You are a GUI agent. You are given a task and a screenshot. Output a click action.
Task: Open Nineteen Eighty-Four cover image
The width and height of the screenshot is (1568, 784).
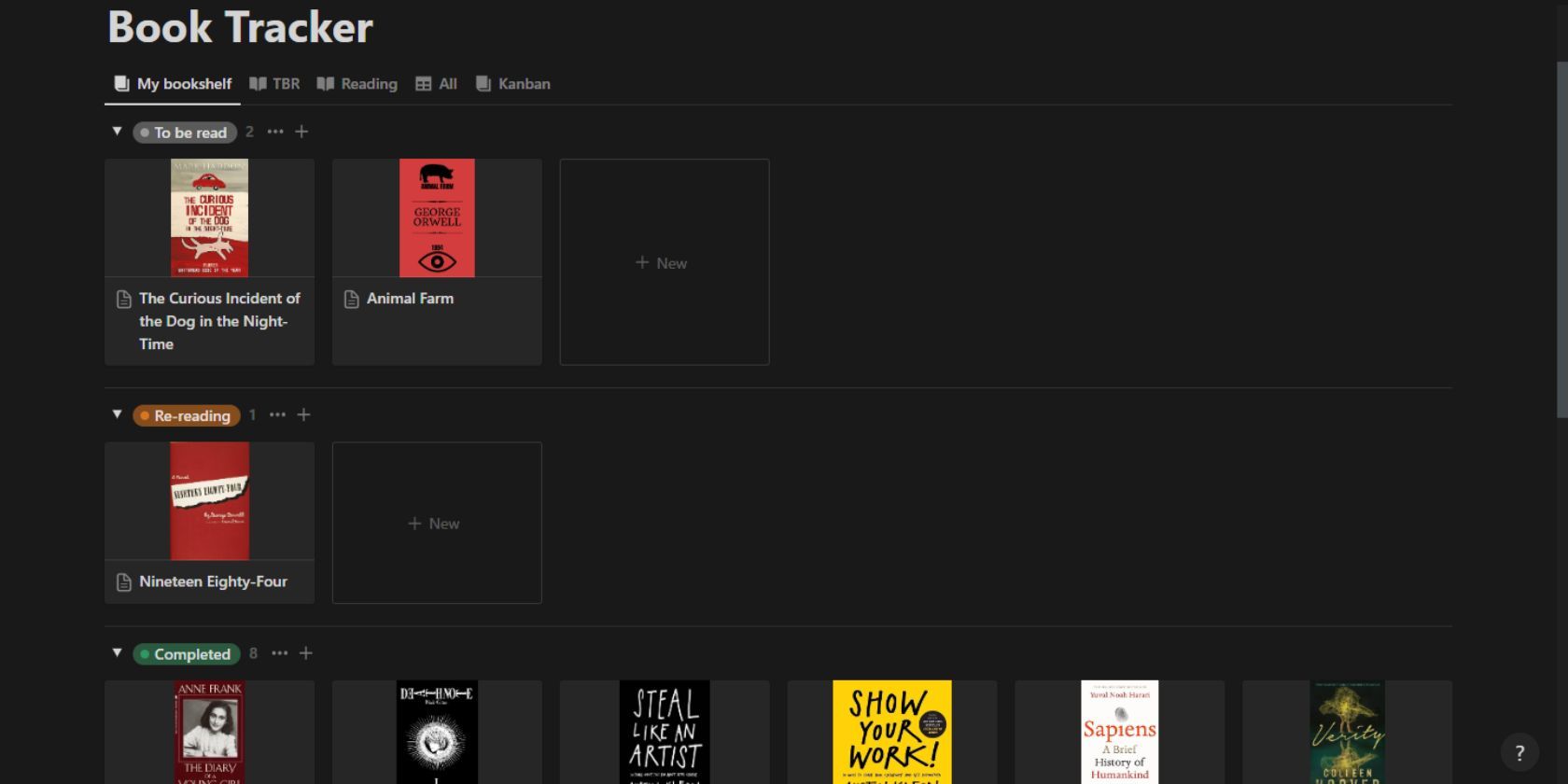click(209, 501)
